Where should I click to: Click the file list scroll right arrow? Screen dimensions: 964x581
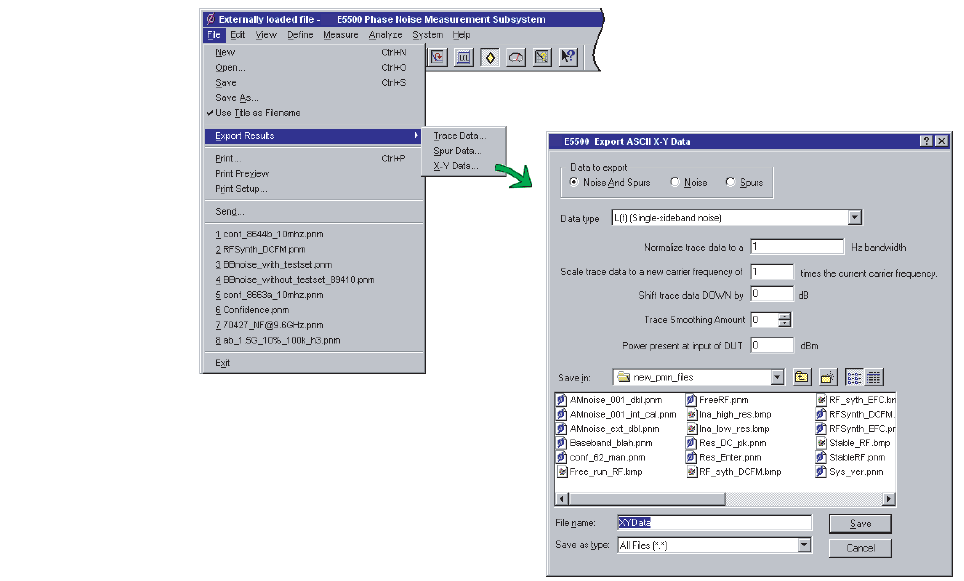click(x=889, y=499)
